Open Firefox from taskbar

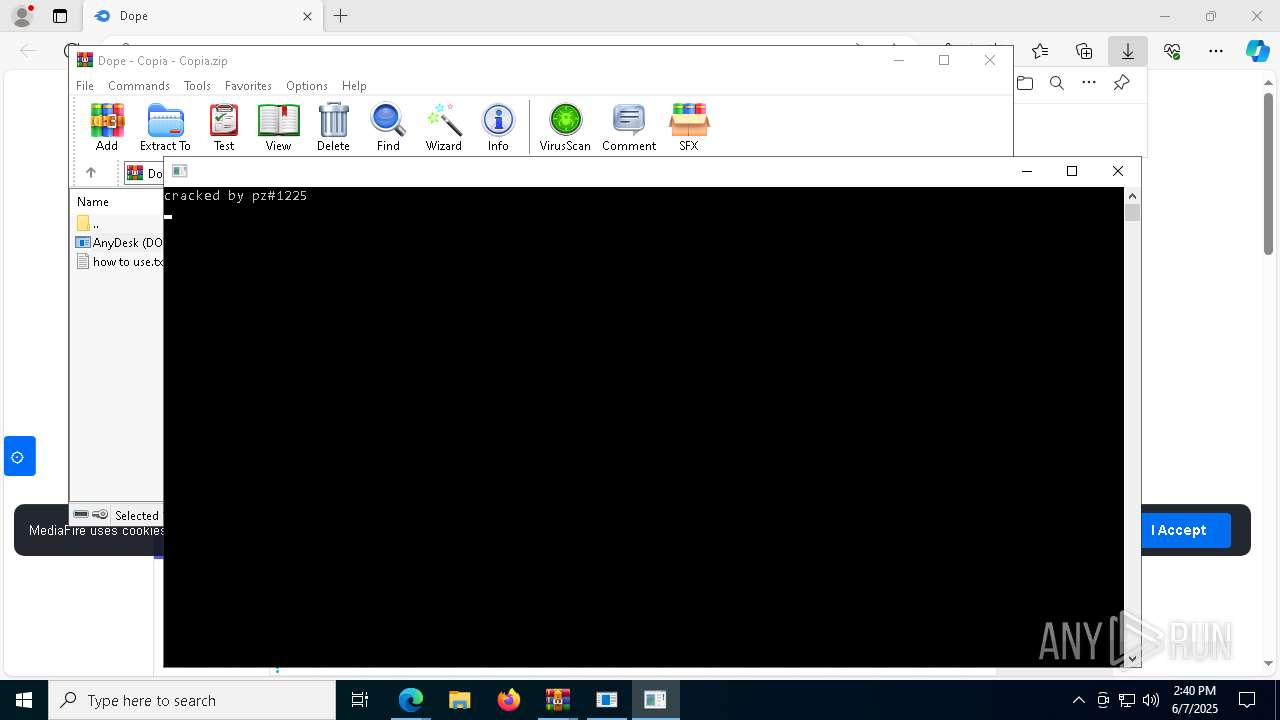(x=509, y=700)
